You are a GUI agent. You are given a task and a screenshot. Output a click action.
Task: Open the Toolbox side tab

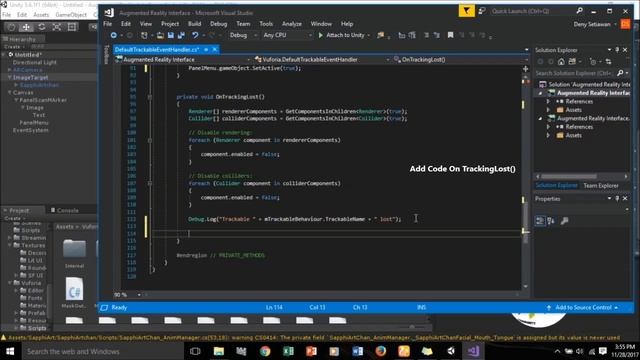[107, 54]
